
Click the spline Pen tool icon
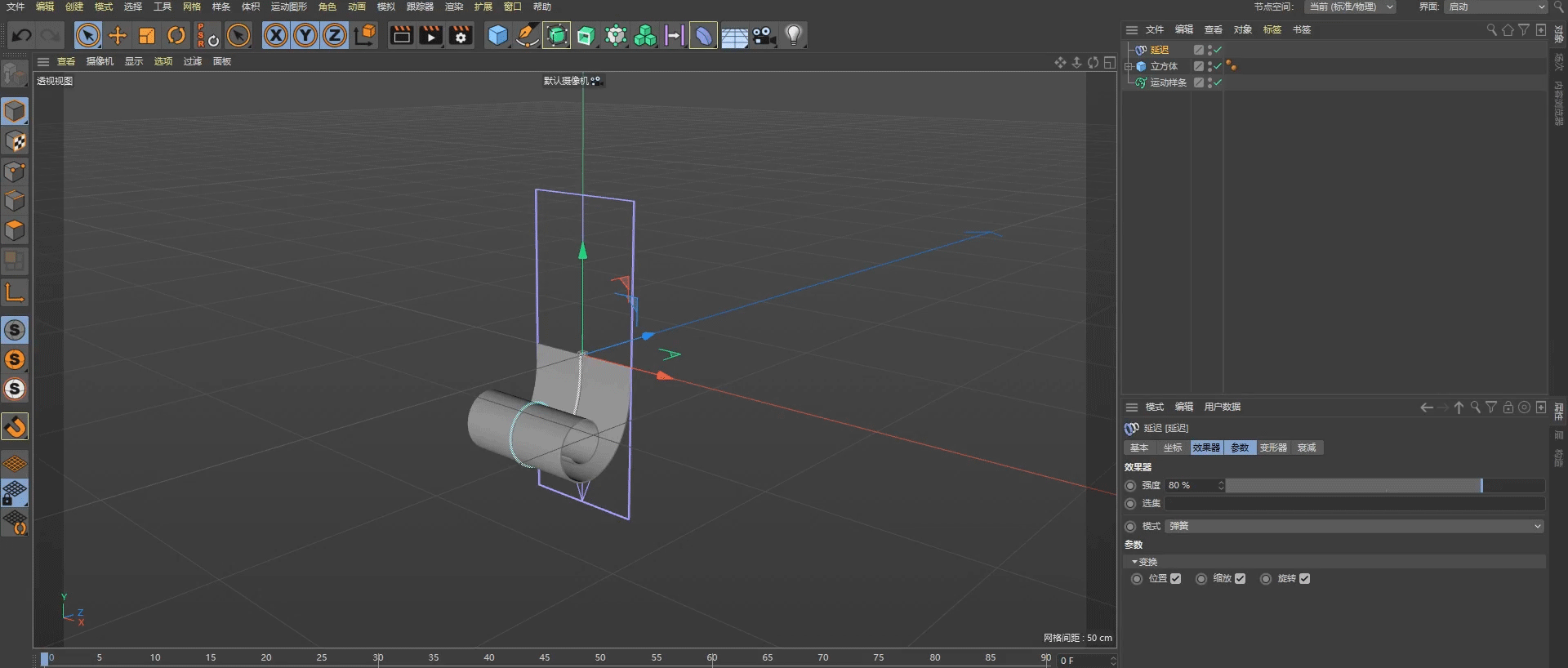tap(527, 35)
